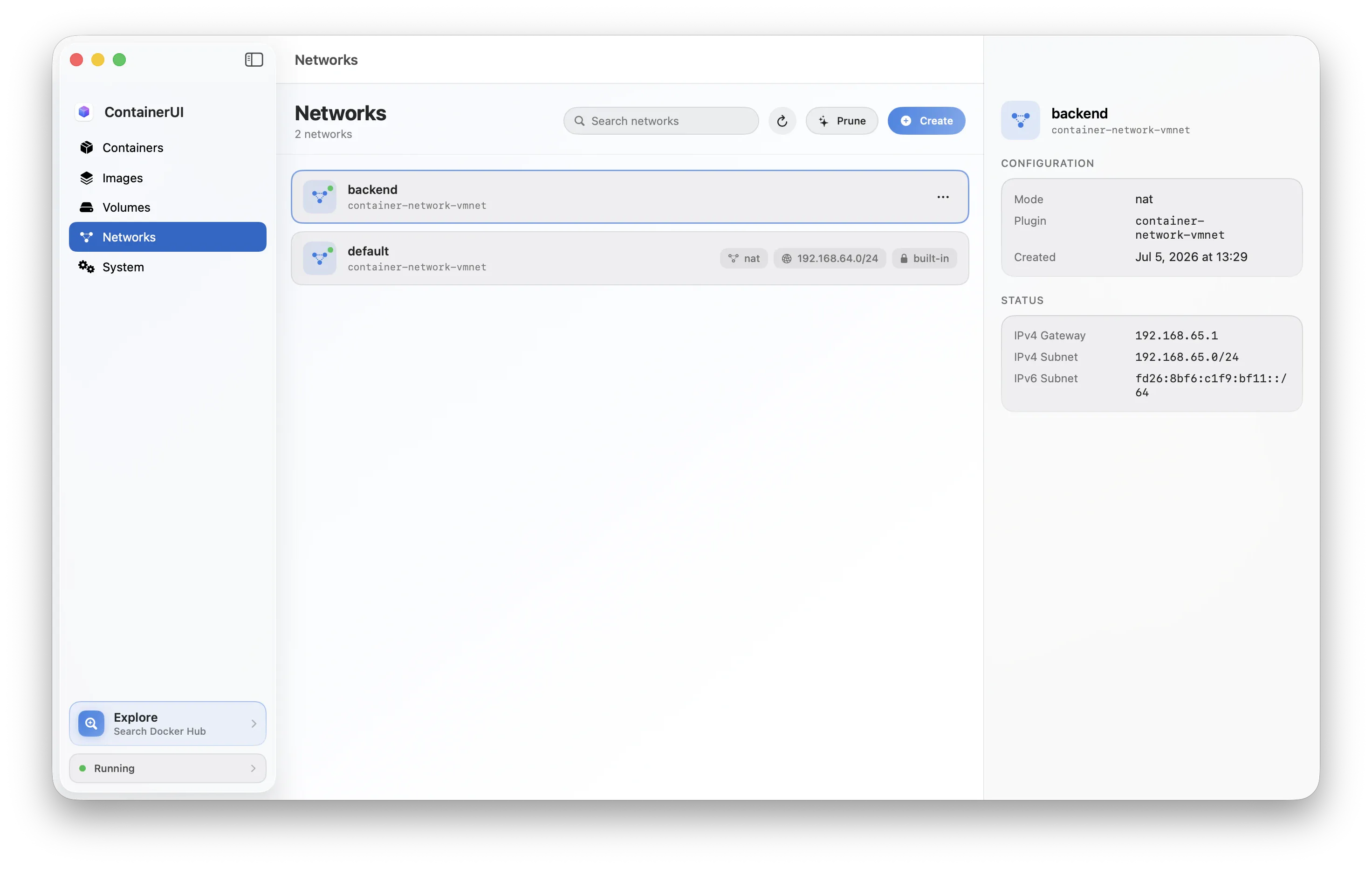Image resolution: width=1372 pixels, height=869 pixels.
Task: Open the Containers section
Action: [x=167, y=148]
